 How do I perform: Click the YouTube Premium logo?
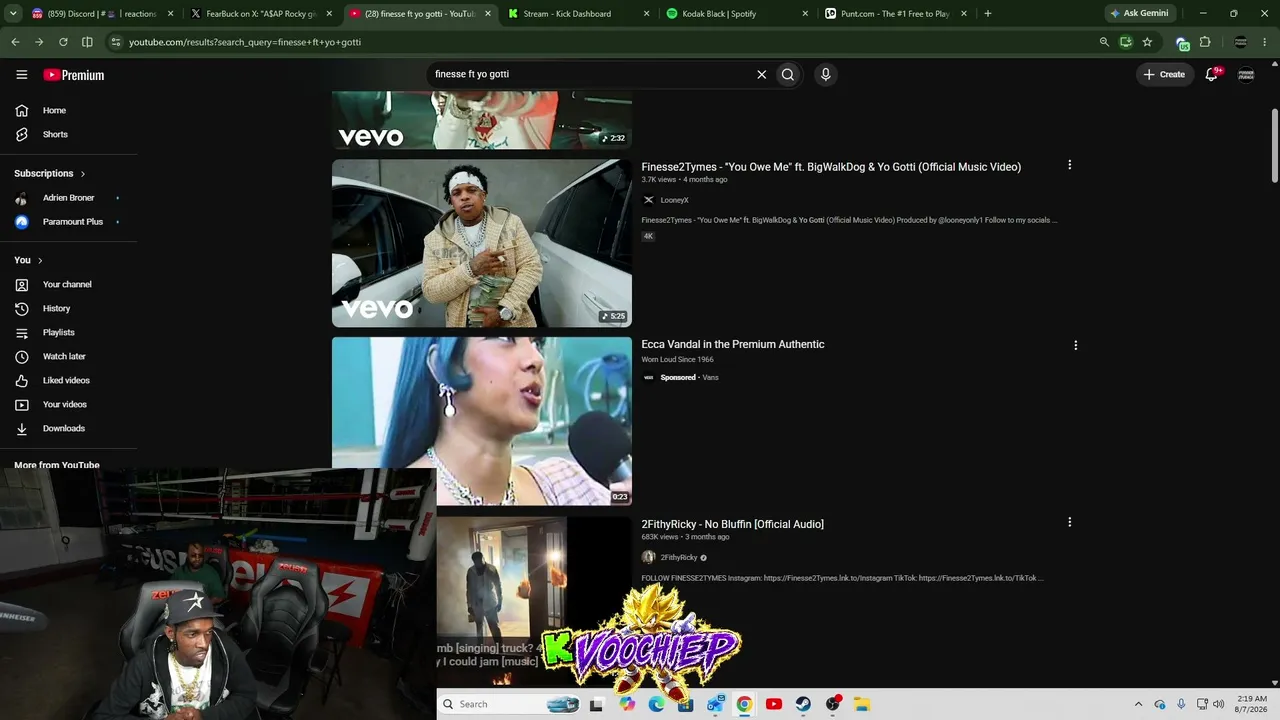(73, 75)
